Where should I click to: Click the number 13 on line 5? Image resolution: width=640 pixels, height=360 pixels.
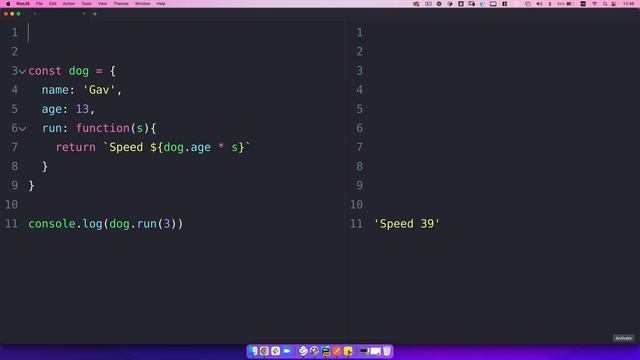tap(82, 109)
